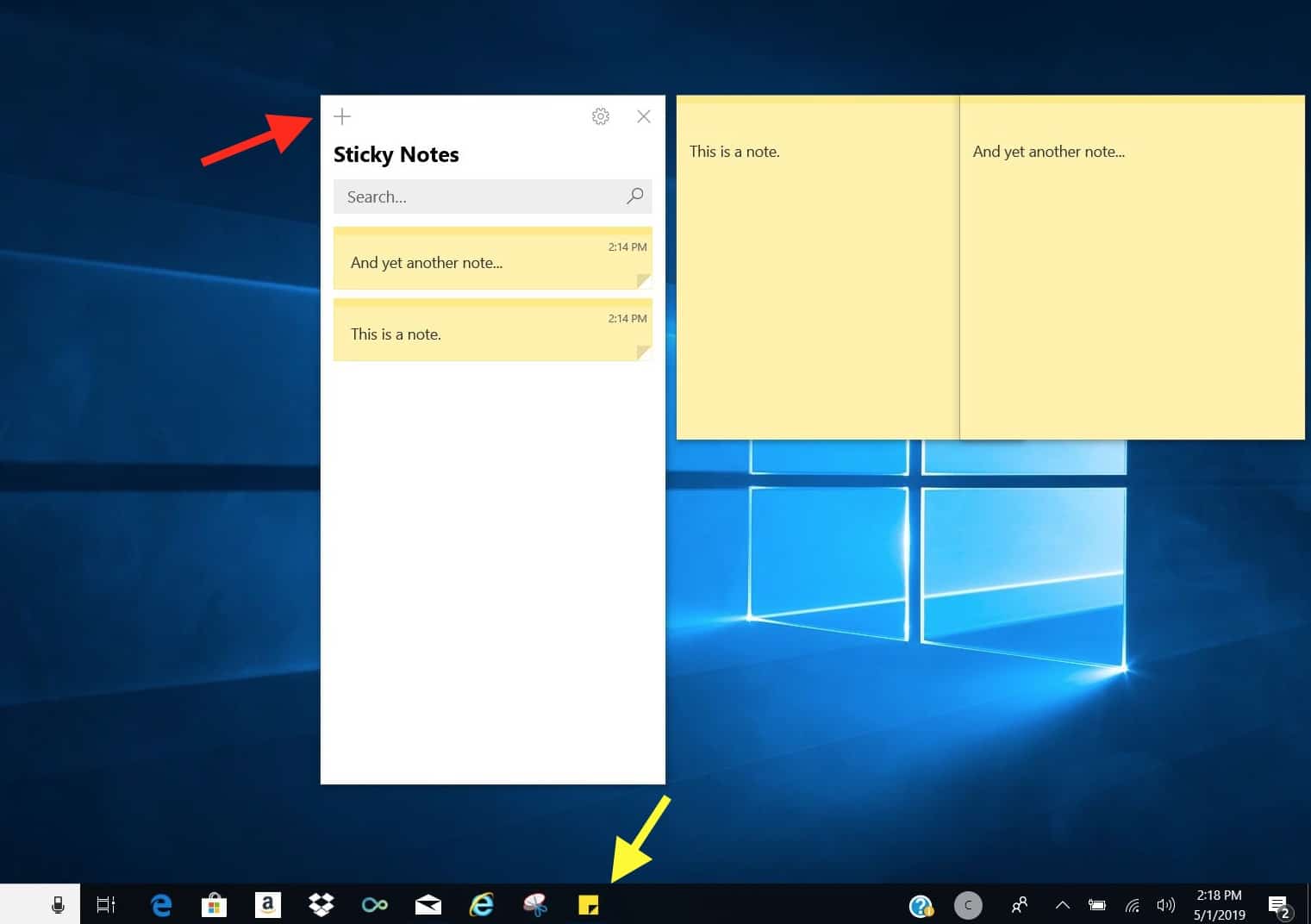Viewport: 1311px width, 924px height.
Task: Open the volume slider from the system tray
Action: 1165,904
